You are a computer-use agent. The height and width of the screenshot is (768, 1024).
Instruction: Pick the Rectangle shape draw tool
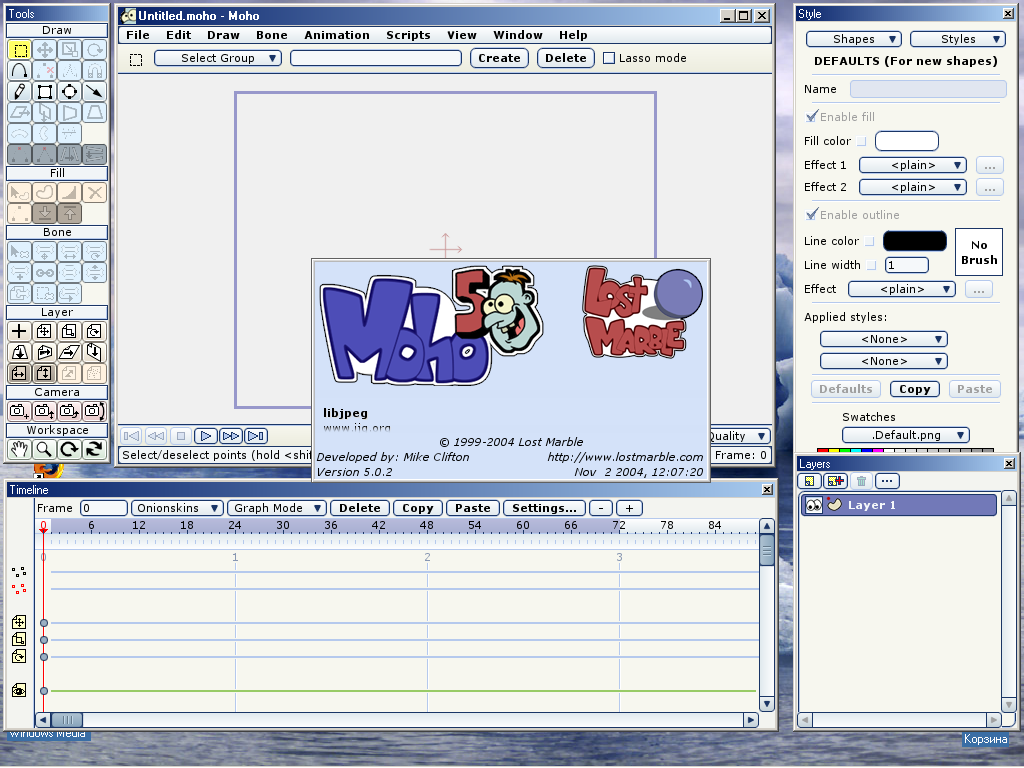(x=44, y=92)
